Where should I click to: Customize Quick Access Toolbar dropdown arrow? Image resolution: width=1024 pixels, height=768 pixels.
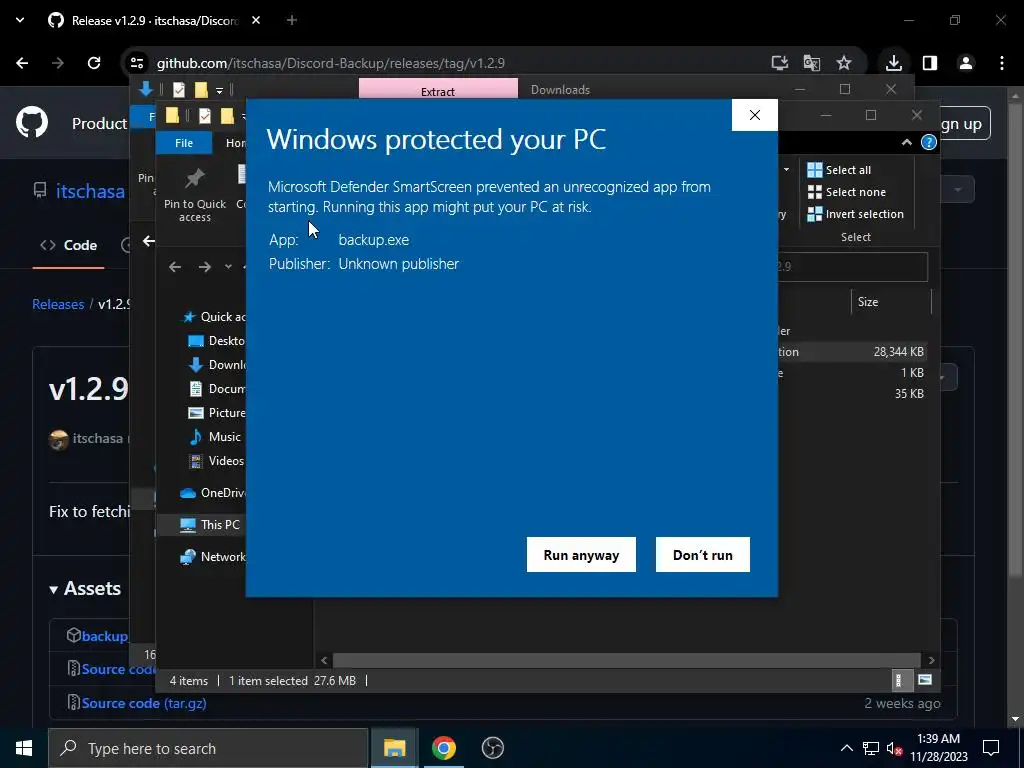click(219, 90)
